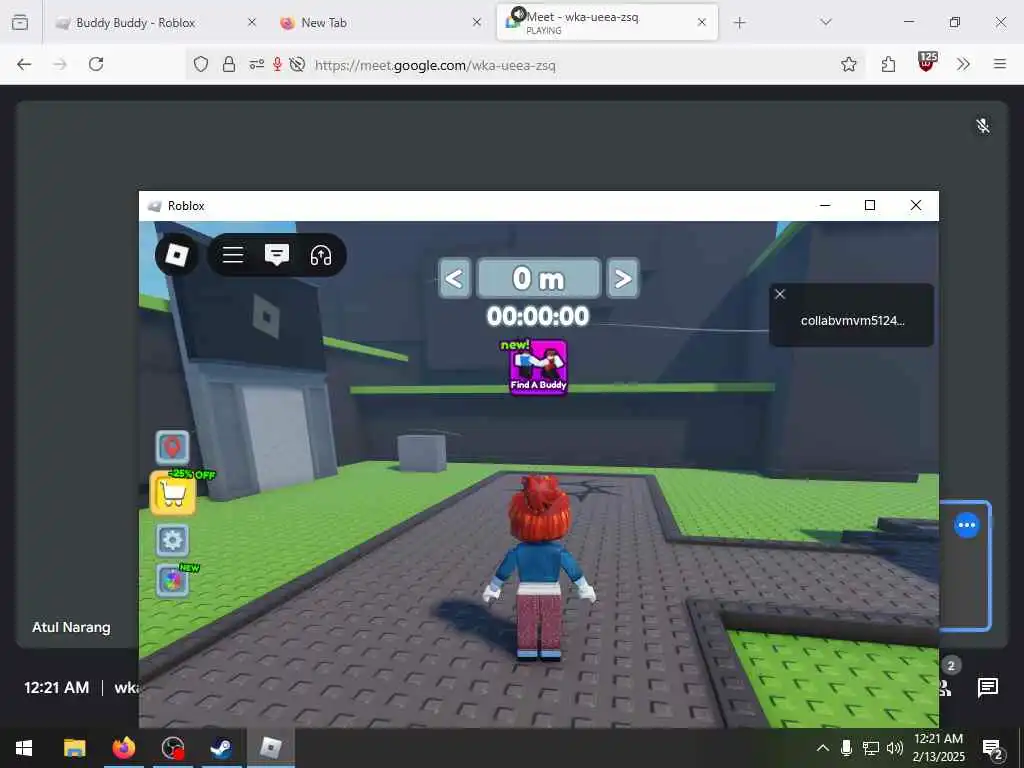Screen dimensions: 1024x768
Task: Open a new browser tab with plus
Action: point(739,23)
